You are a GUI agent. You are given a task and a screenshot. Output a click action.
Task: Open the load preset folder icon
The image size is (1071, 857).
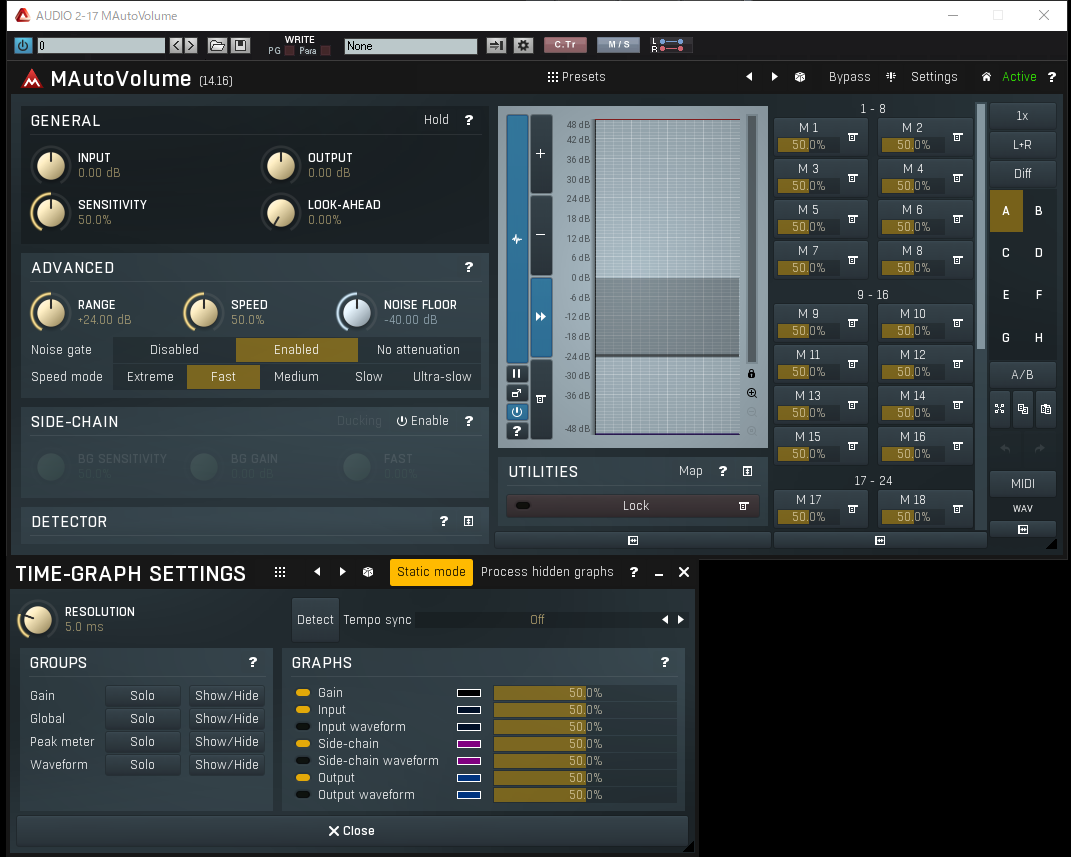(217, 45)
